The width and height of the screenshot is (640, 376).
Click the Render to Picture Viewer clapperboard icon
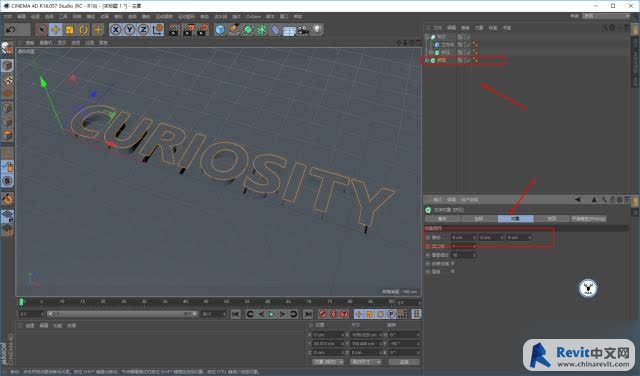pos(188,30)
